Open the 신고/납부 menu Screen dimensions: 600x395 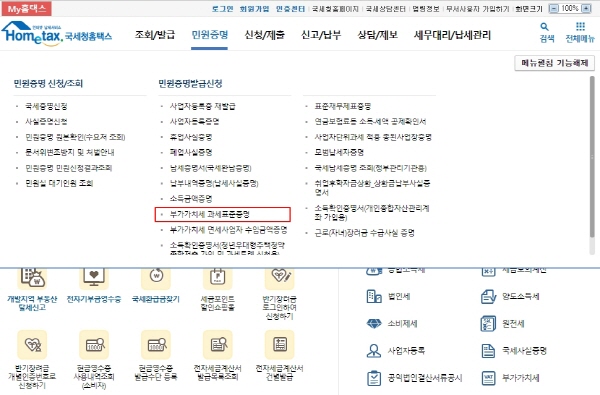[x=321, y=35]
